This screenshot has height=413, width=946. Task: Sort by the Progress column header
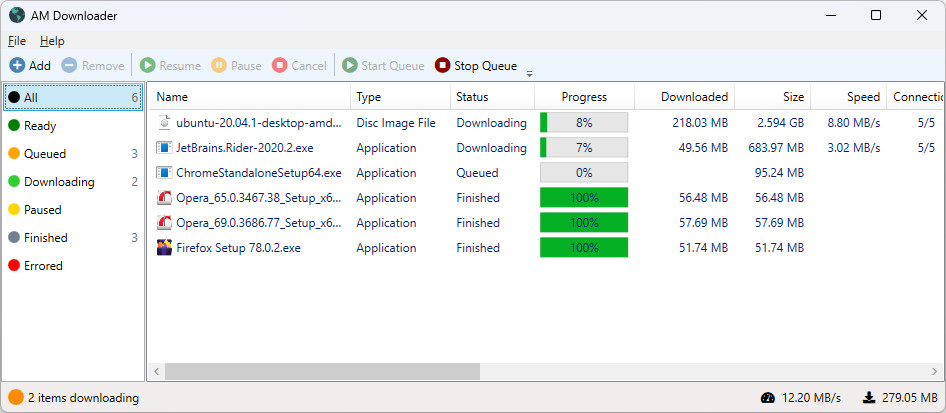(x=584, y=96)
